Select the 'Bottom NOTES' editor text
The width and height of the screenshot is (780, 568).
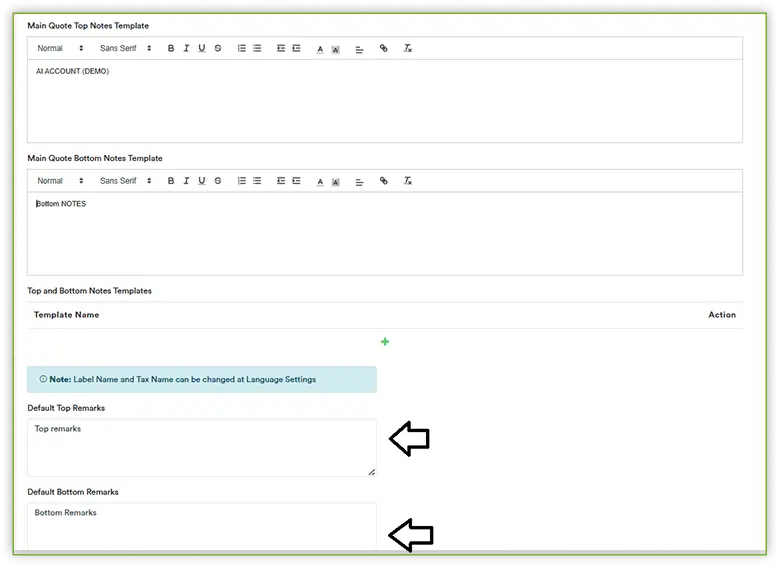click(61, 204)
